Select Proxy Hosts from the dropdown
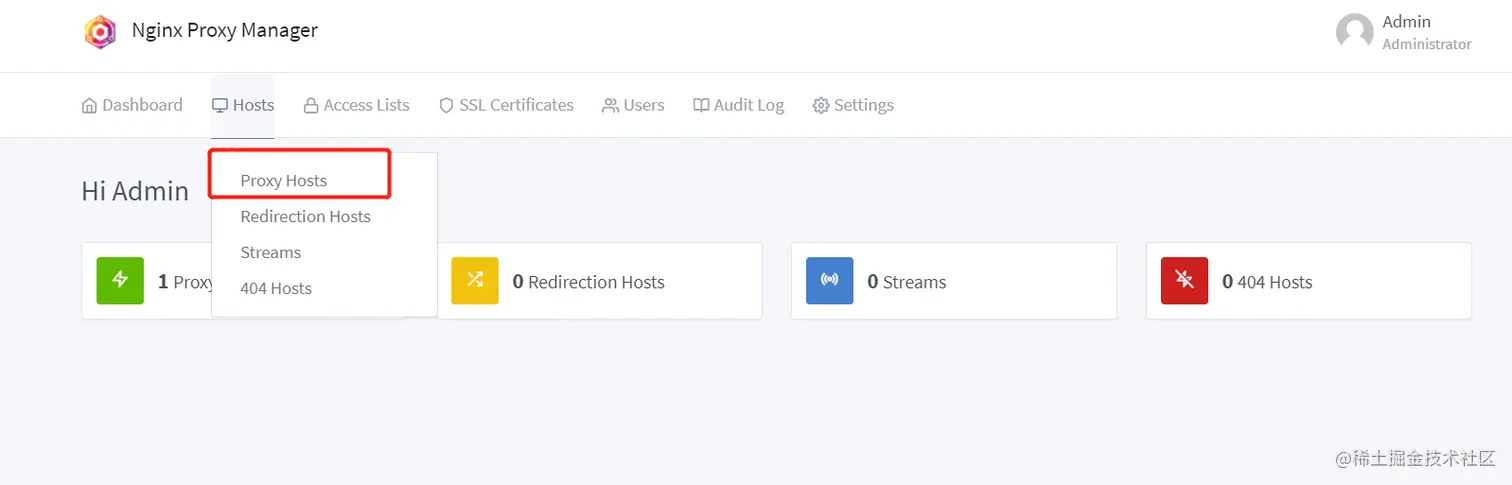This screenshot has height=485, width=1512. pos(284,181)
